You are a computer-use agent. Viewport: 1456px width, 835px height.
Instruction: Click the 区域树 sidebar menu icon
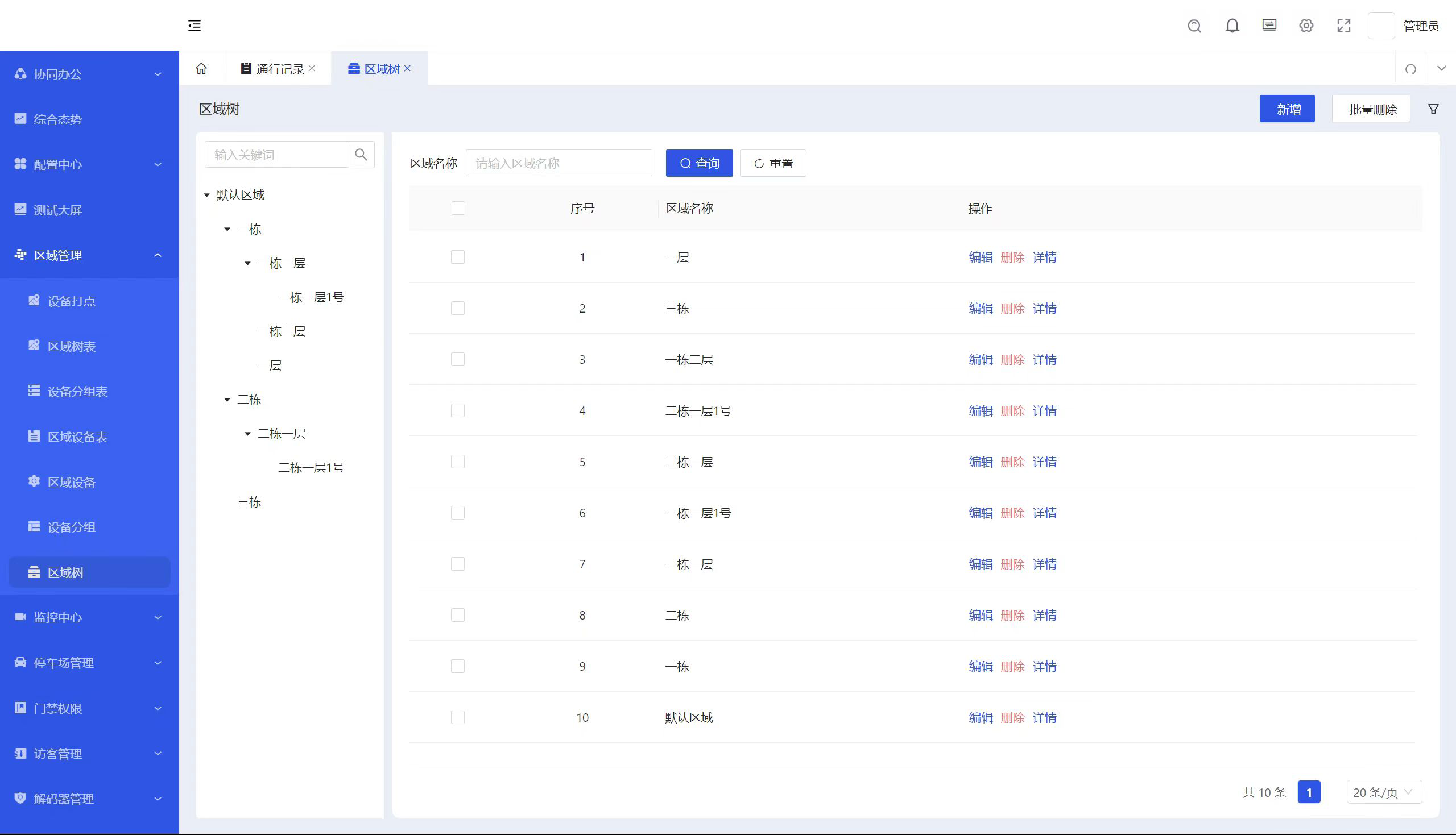point(34,572)
